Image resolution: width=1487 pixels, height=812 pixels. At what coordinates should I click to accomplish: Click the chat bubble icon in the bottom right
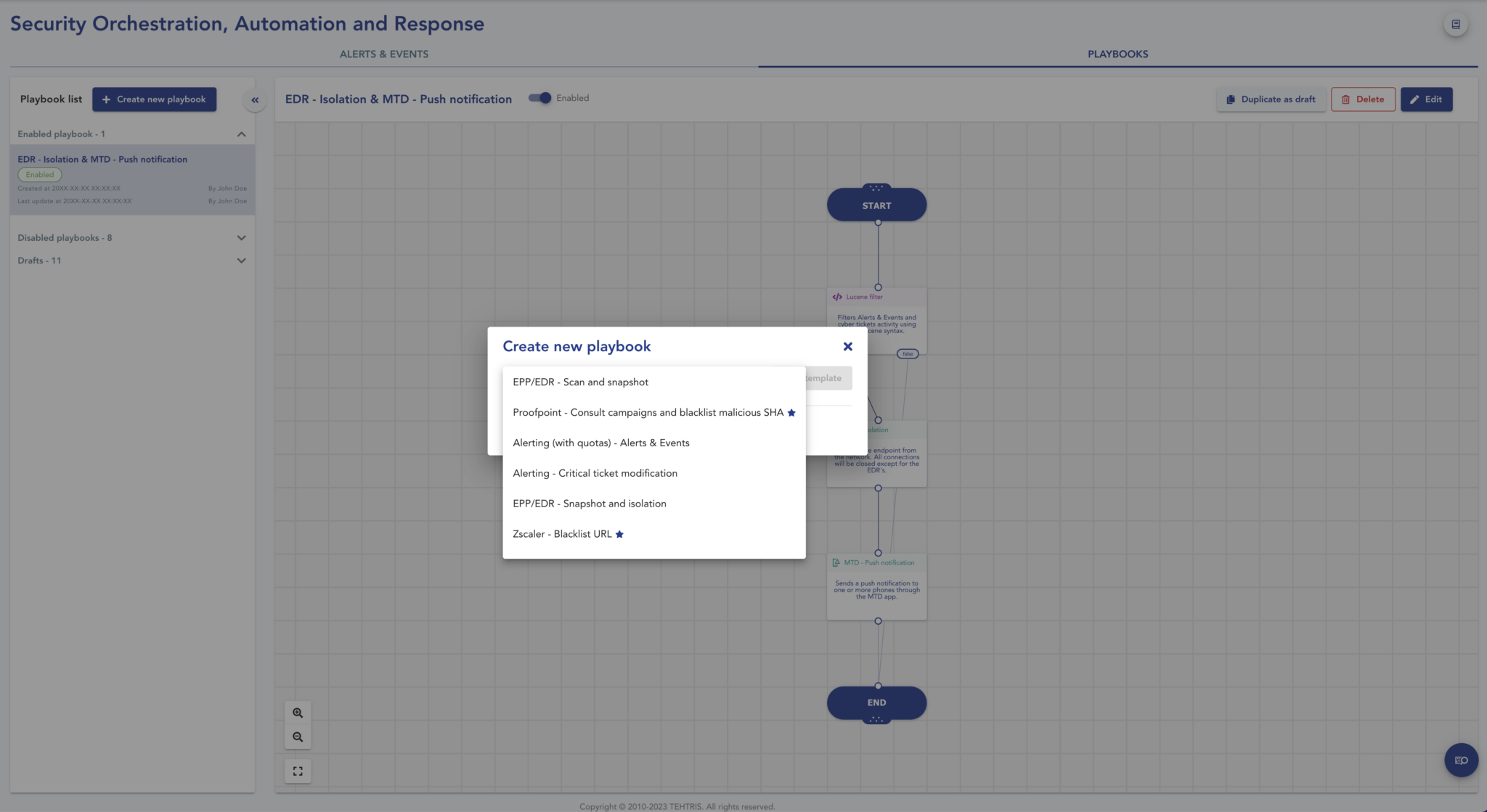point(1460,760)
